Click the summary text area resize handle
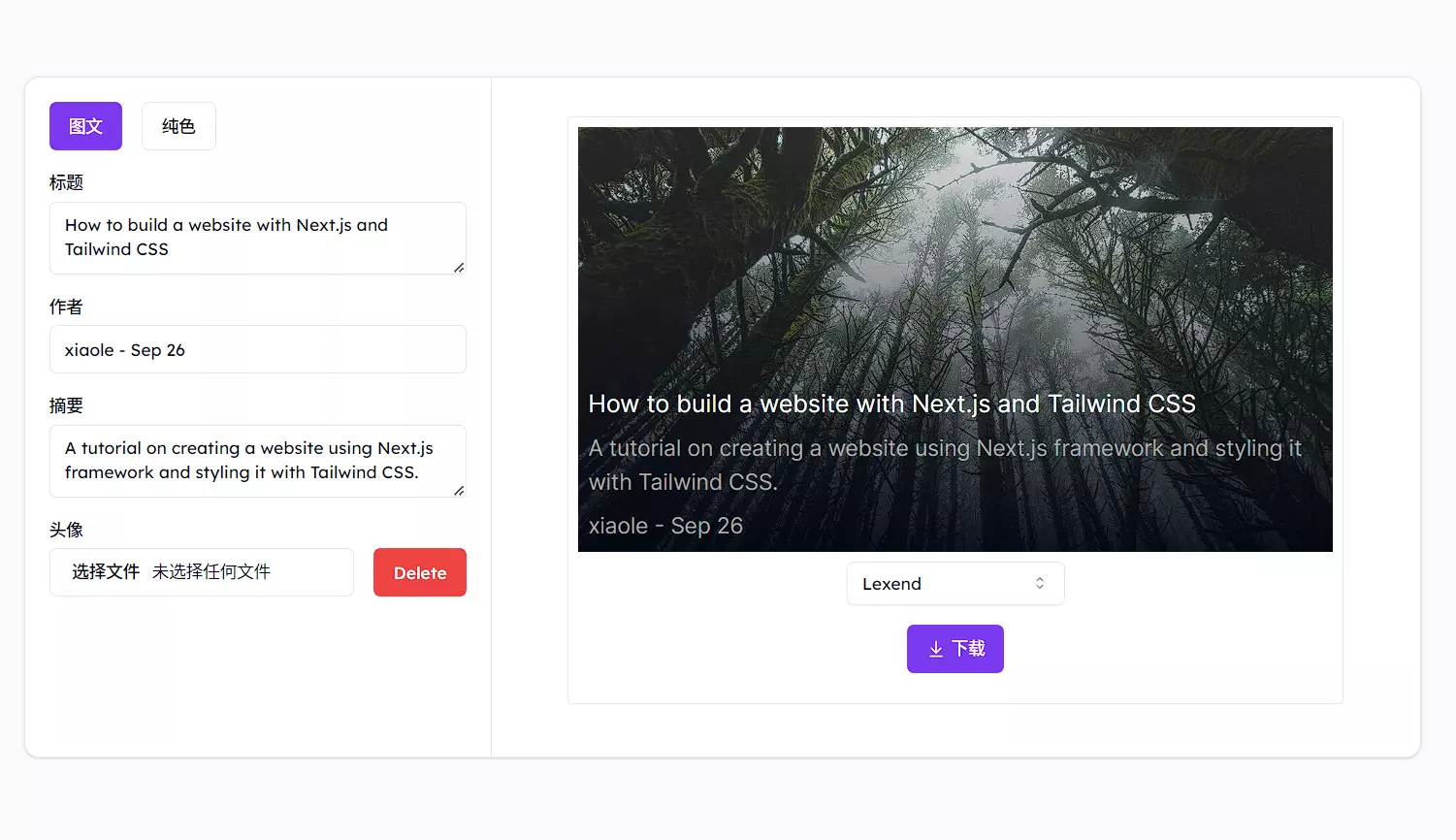Image resolution: width=1456 pixels, height=840 pixels. pyautogui.click(x=459, y=490)
